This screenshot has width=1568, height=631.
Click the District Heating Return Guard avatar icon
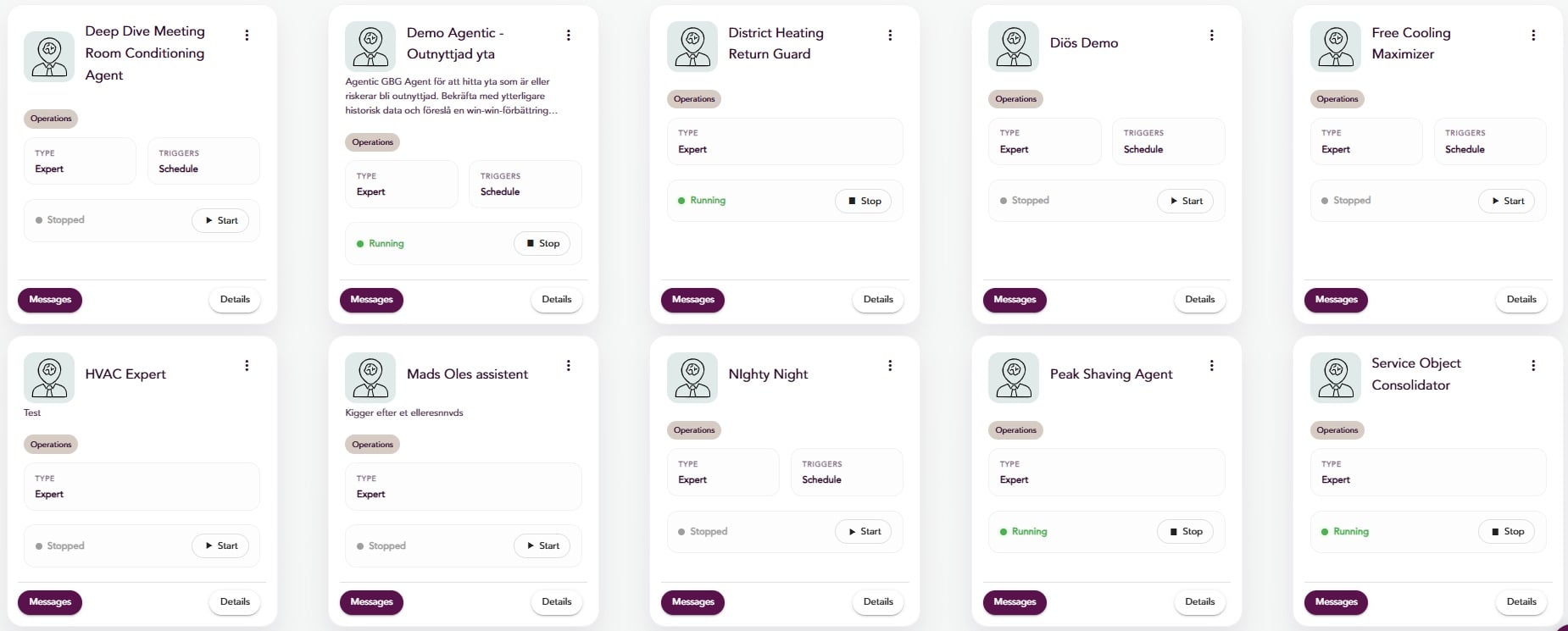click(x=692, y=47)
